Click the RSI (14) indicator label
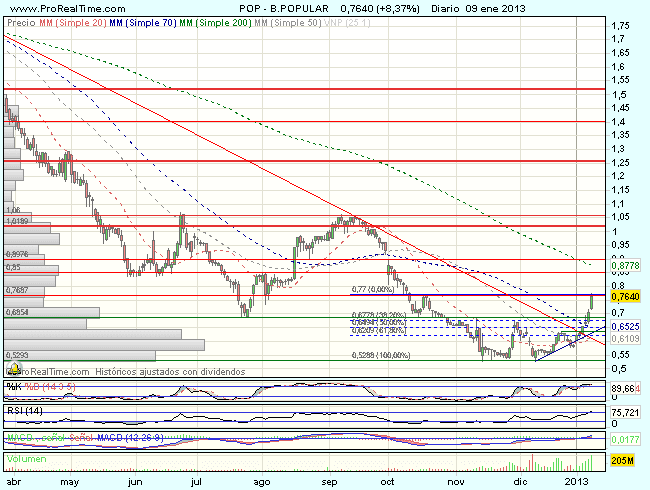 (x=24, y=410)
